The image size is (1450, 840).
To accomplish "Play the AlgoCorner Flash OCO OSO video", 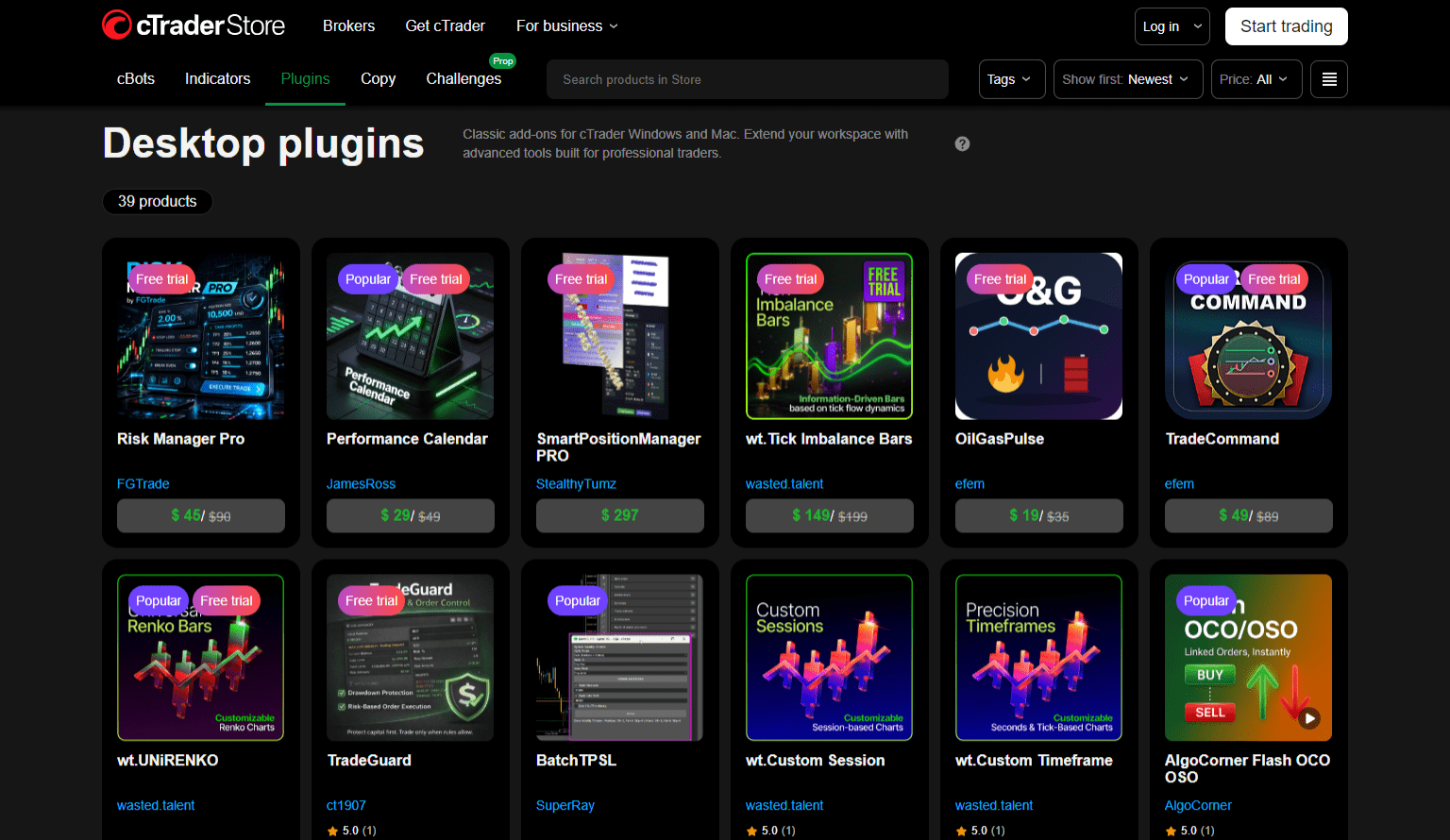I will [1310, 718].
